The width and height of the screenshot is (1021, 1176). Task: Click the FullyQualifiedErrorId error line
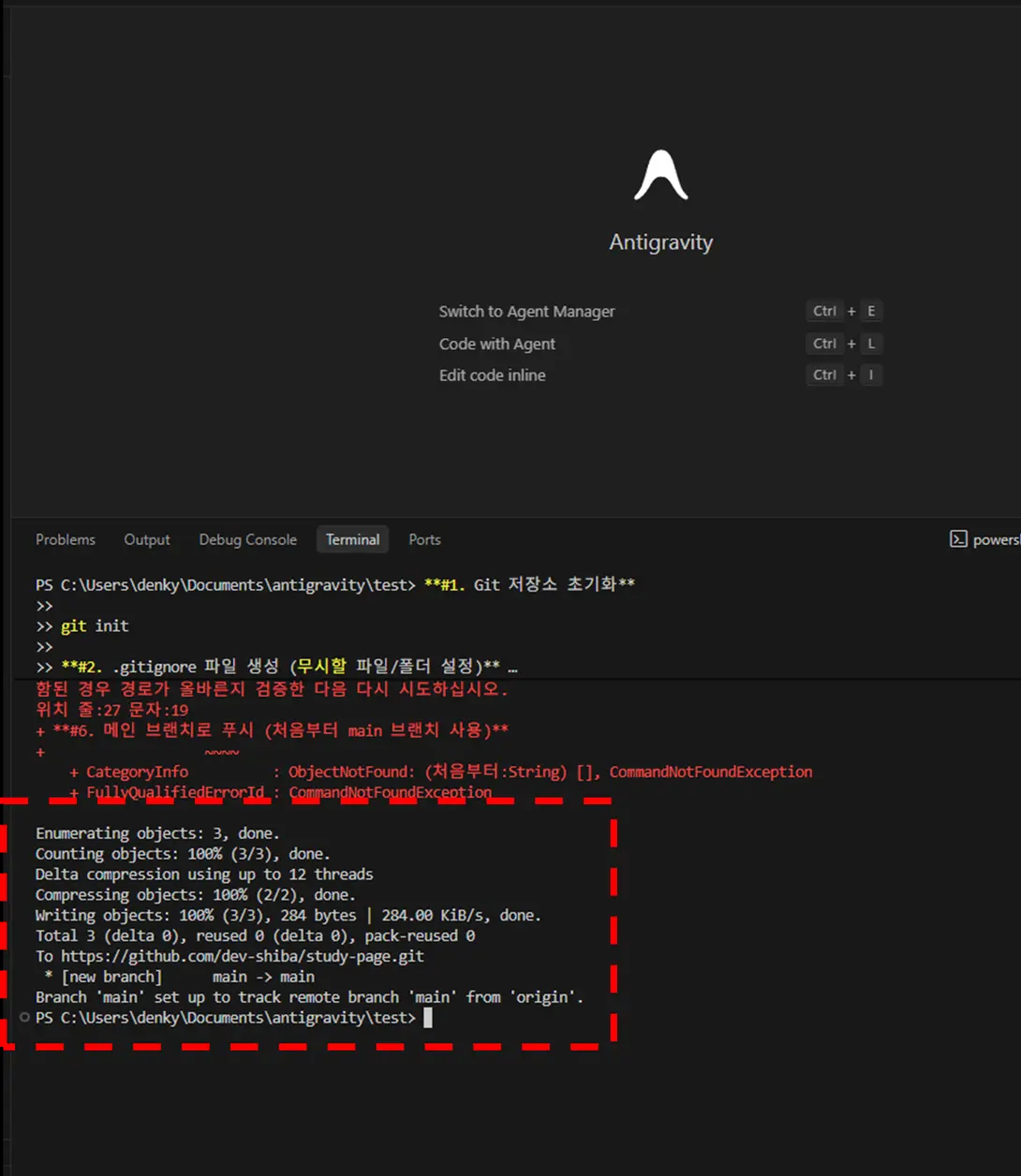280,792
